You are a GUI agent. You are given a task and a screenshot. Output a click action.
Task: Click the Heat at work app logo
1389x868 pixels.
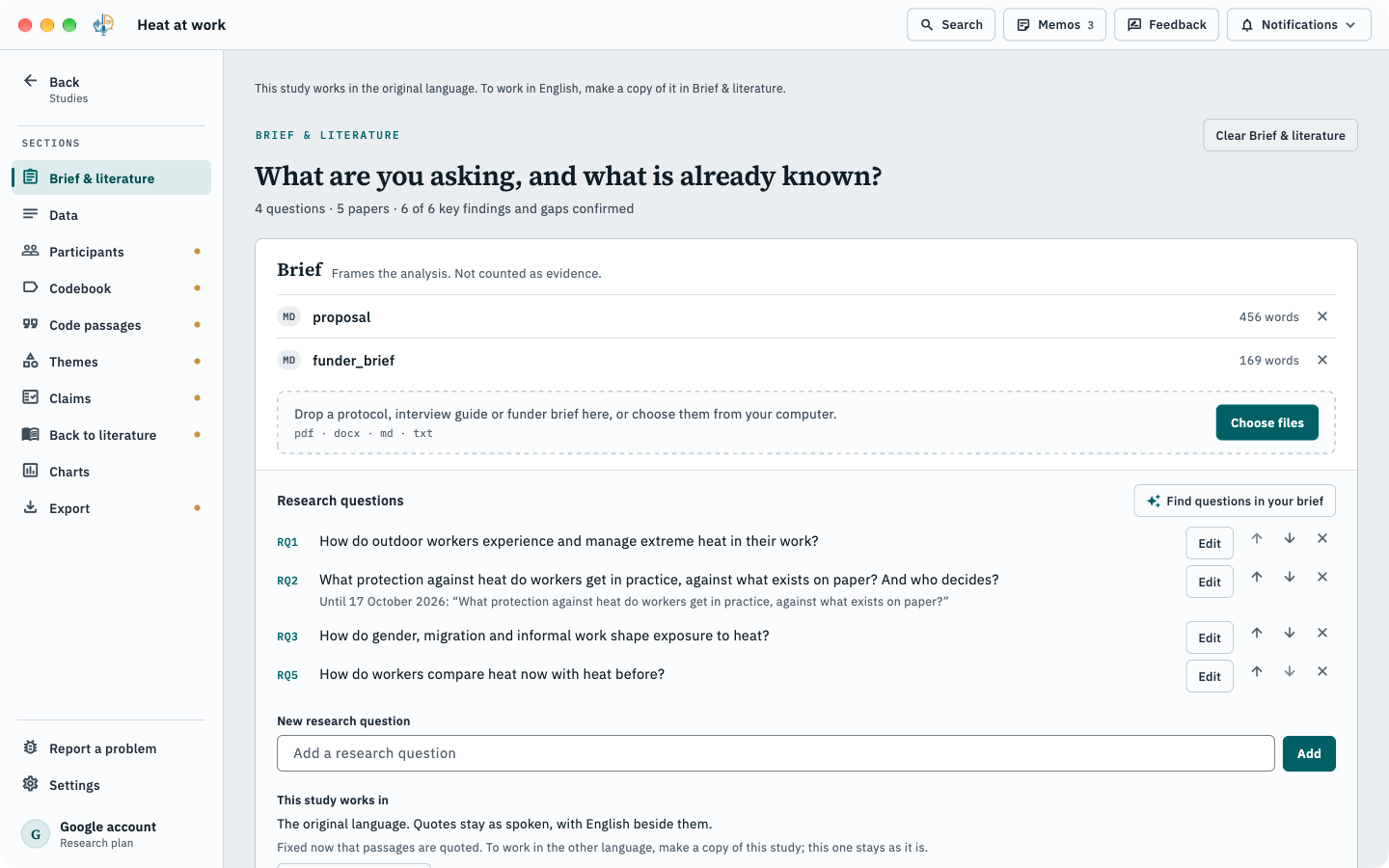coord(103,25)
